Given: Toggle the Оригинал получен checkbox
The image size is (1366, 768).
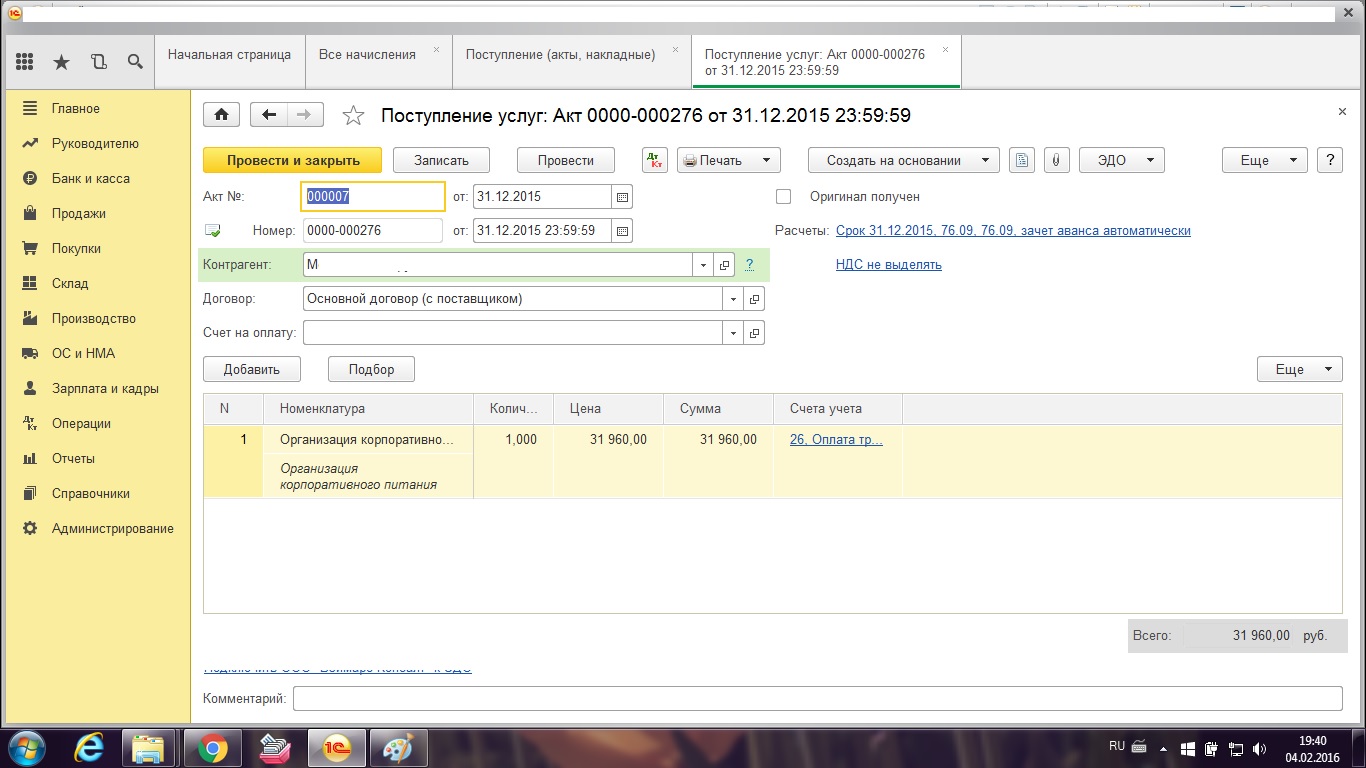Looking at the screenshot, I should coord(783,197).
